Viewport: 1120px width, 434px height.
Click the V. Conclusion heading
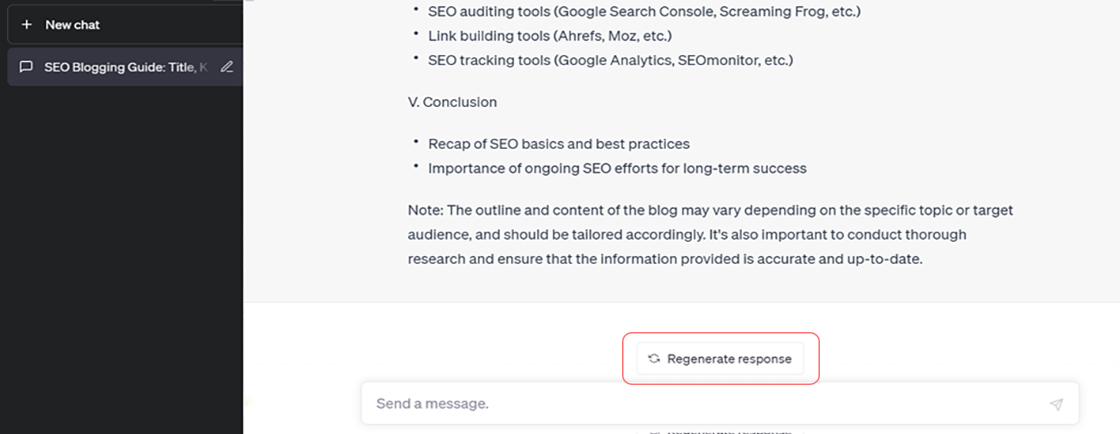pyautogui.click(x=452, y=102)
